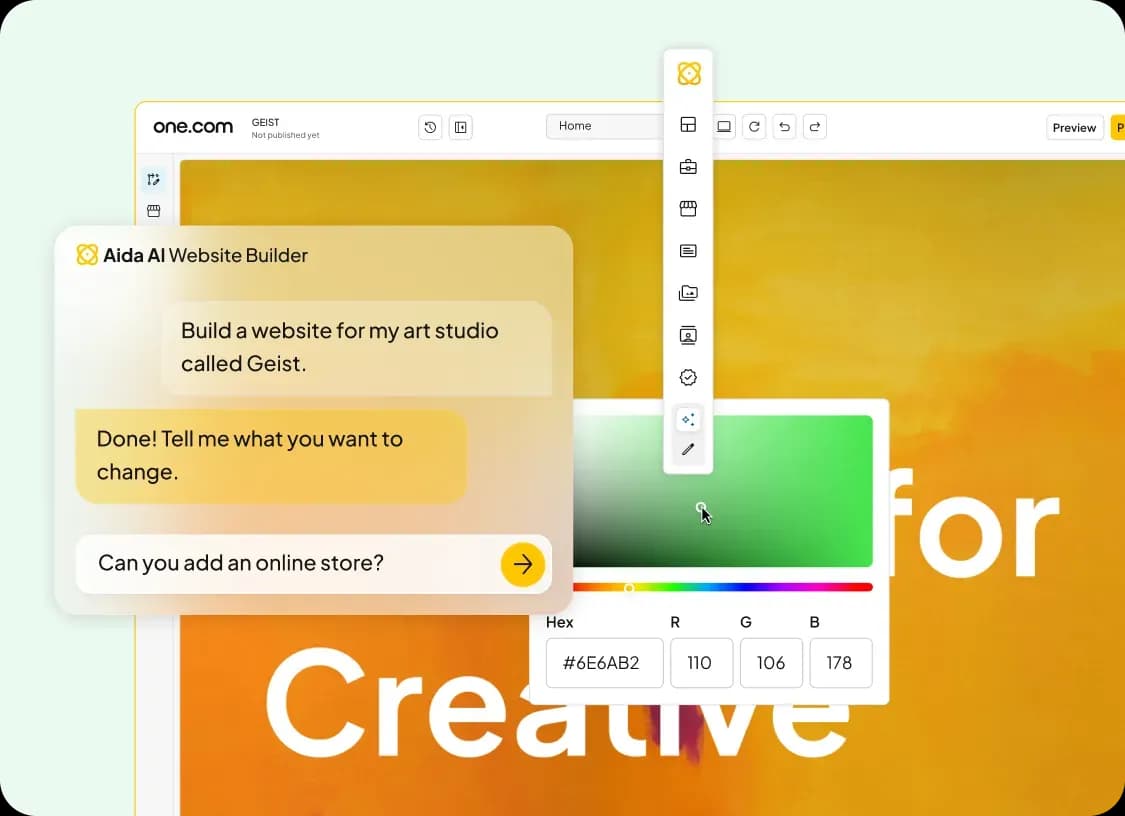This screenshot has width=1125, height=816.
Task: Click the chat input 'Can you add an online store?'
Action: [x=314, y=564]
